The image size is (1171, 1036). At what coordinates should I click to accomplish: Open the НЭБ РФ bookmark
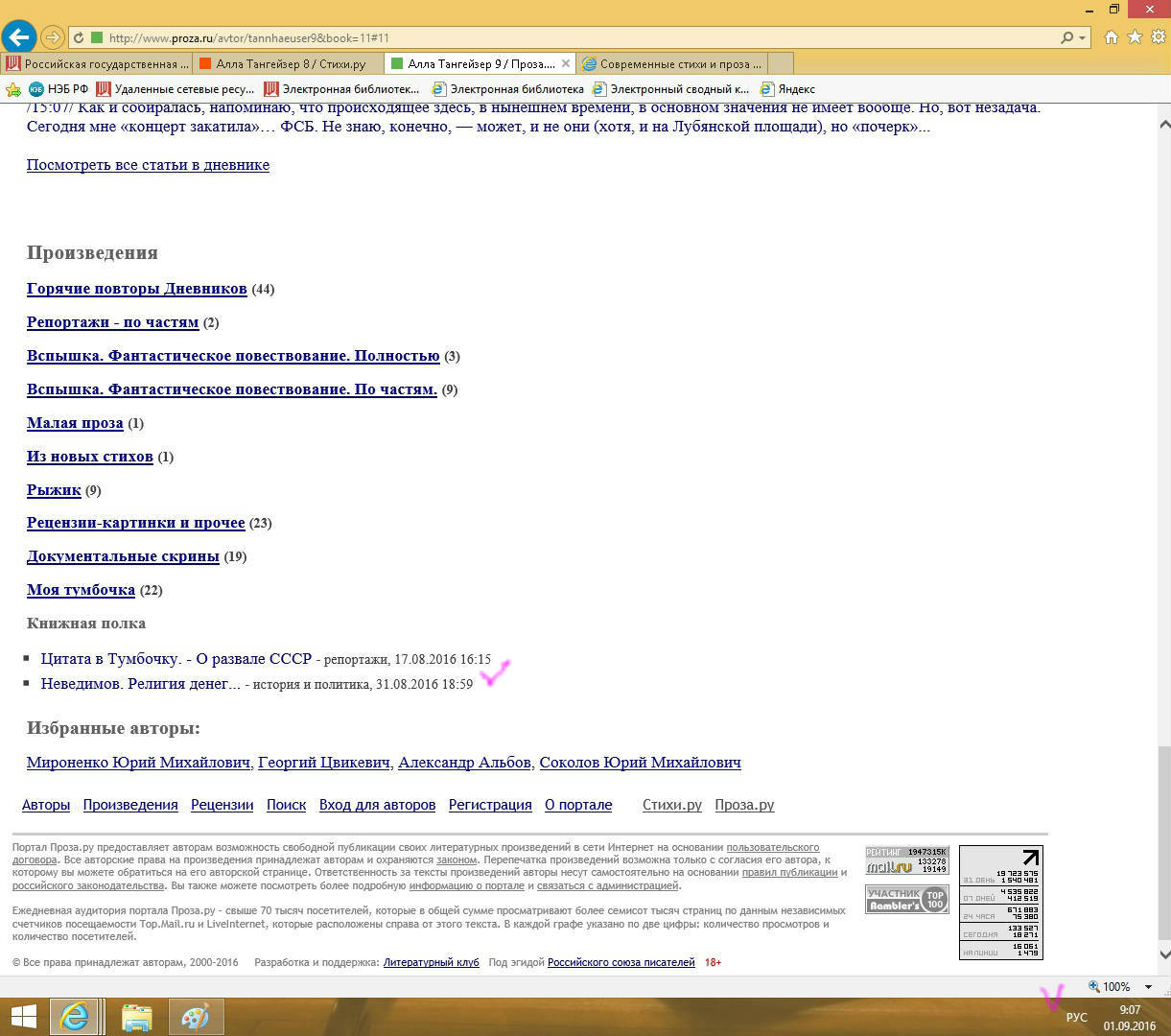[x=59, y=89]
